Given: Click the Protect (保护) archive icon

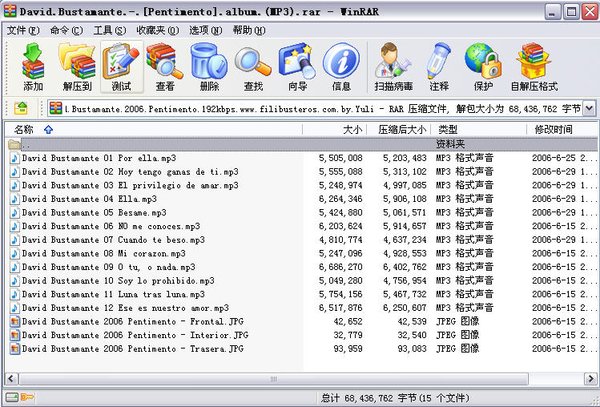Looking at the screenshot, I should 483,67.
